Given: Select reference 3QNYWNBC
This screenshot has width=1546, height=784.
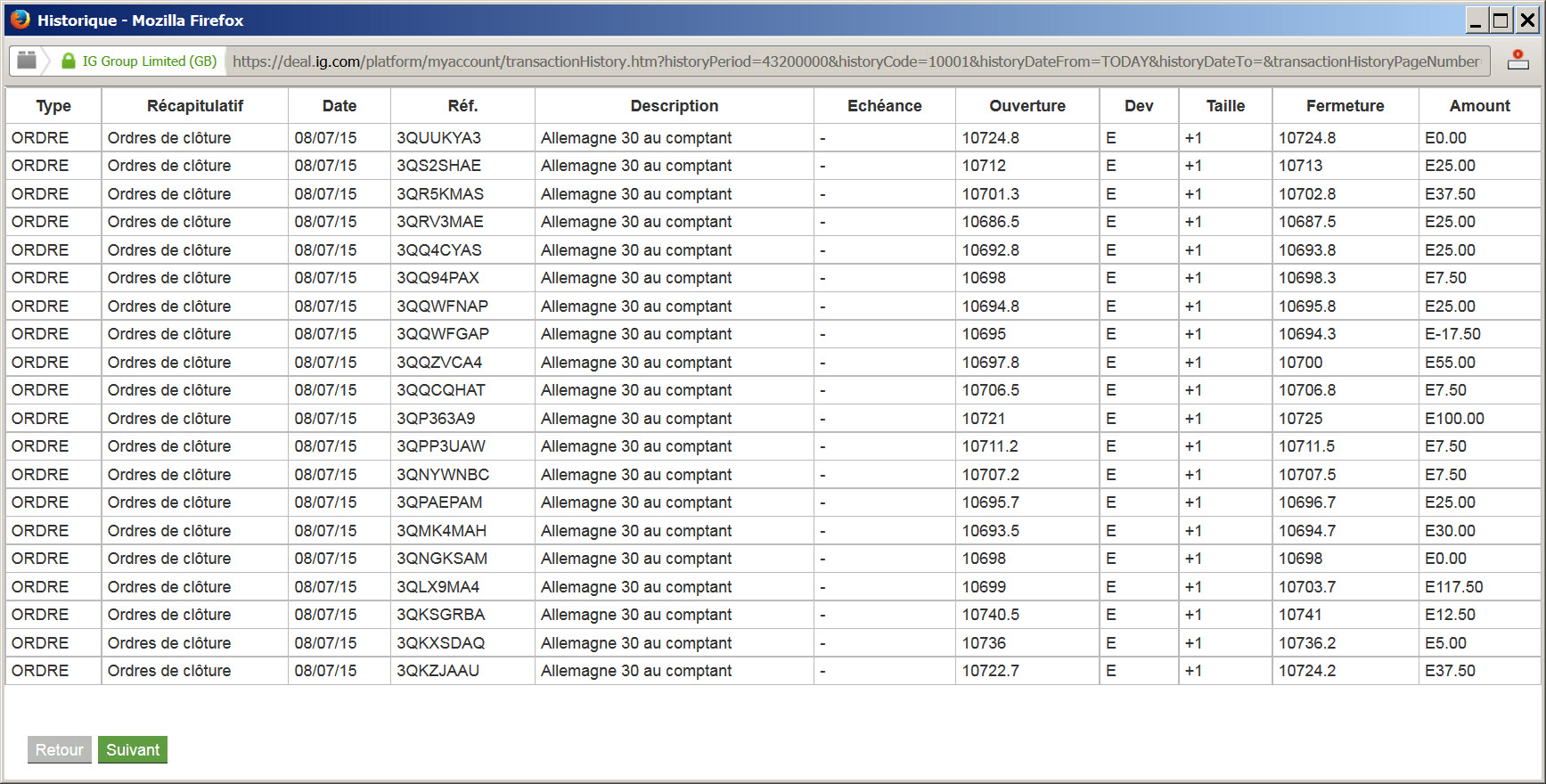Looking at the screenshot, I should point(443,475).
